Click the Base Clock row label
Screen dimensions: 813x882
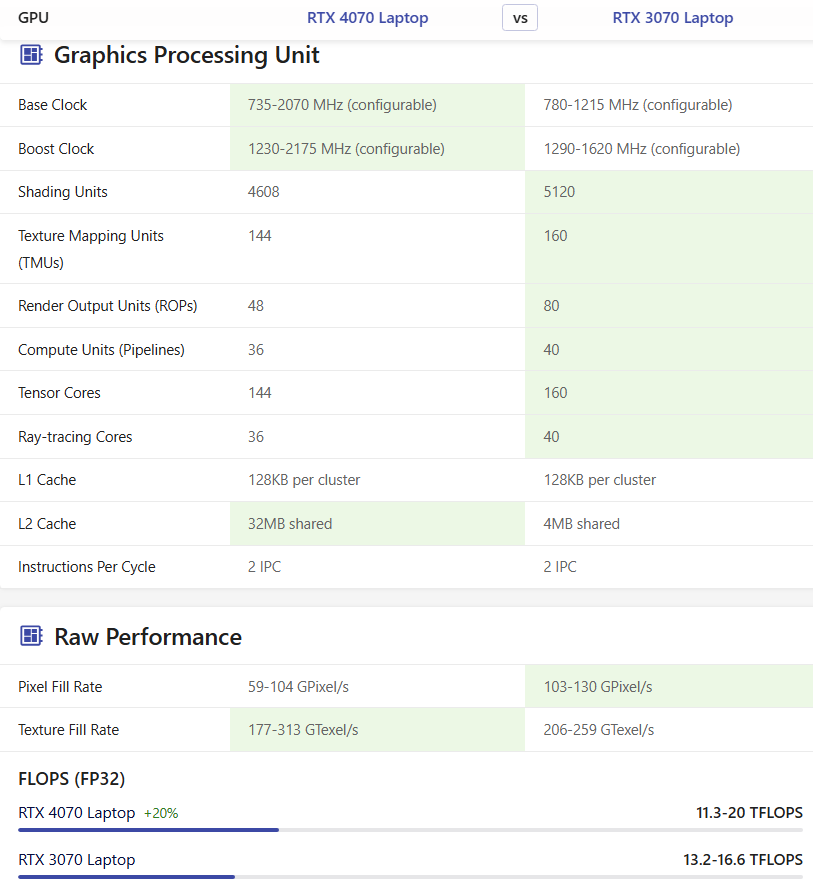[52, 105]
